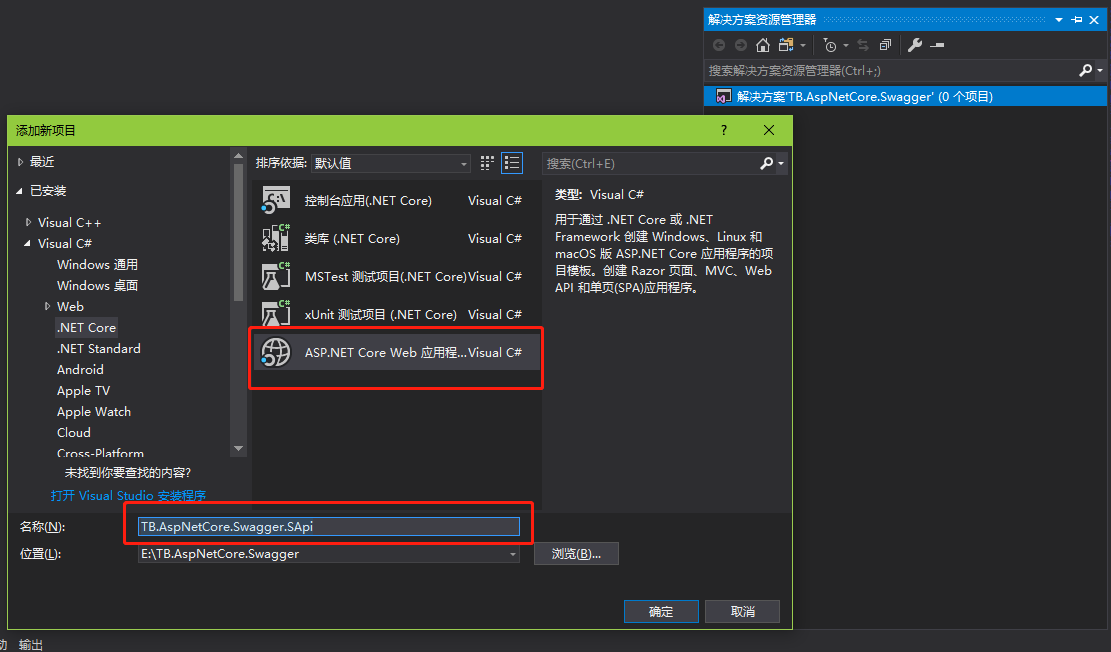Switch templates to small icon view

[487, 162]
